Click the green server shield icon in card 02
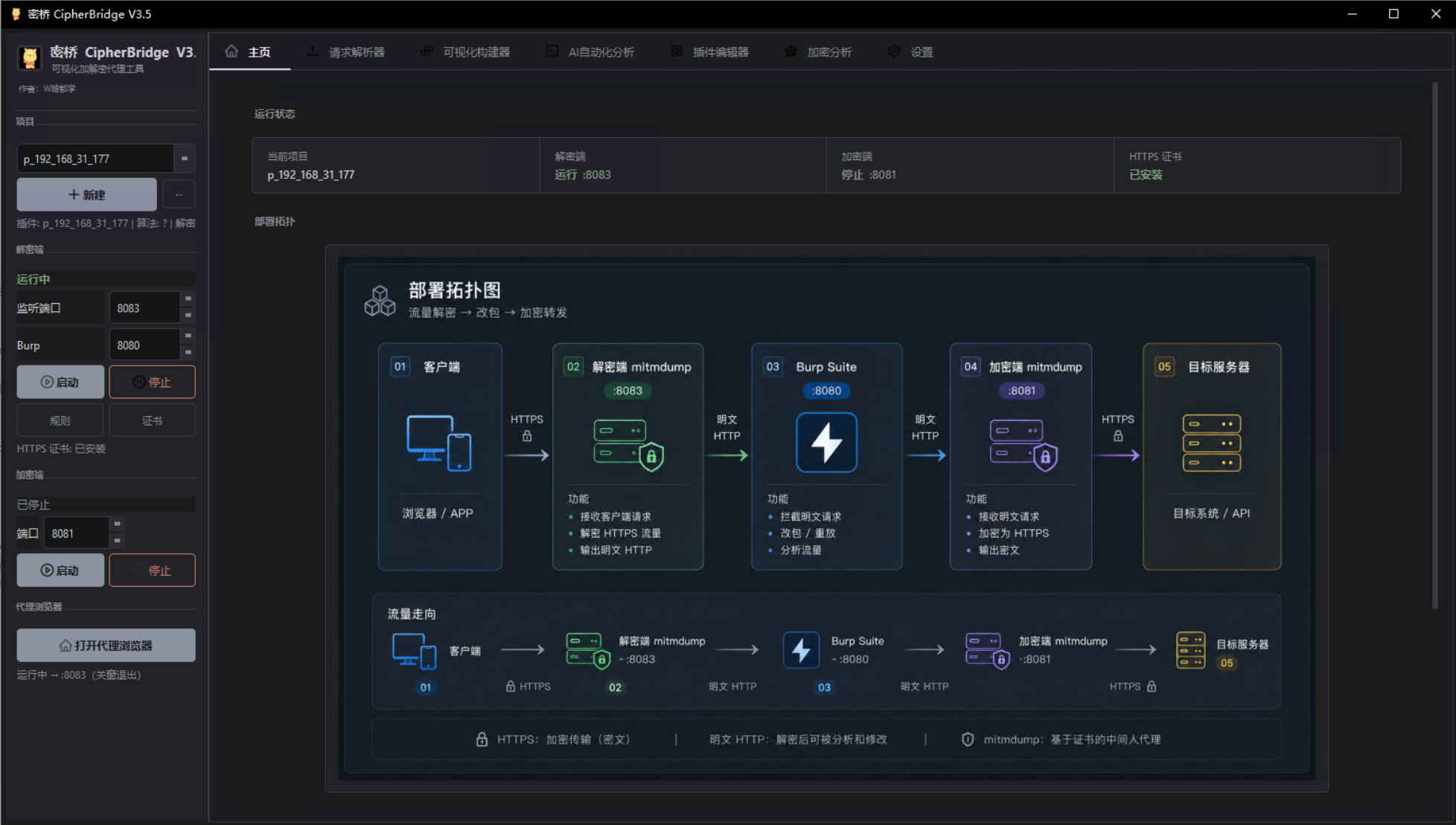This screenshot has width=1456, height=825. 628,445
